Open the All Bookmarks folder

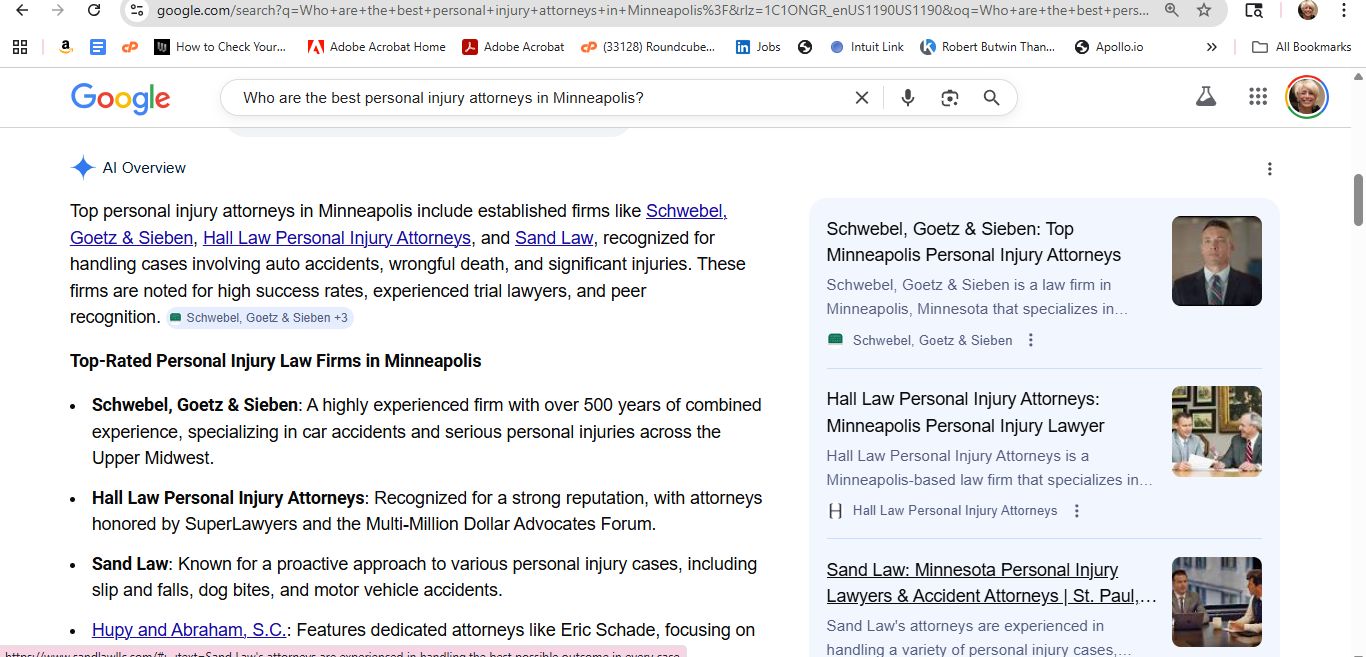click(1301, 47)
